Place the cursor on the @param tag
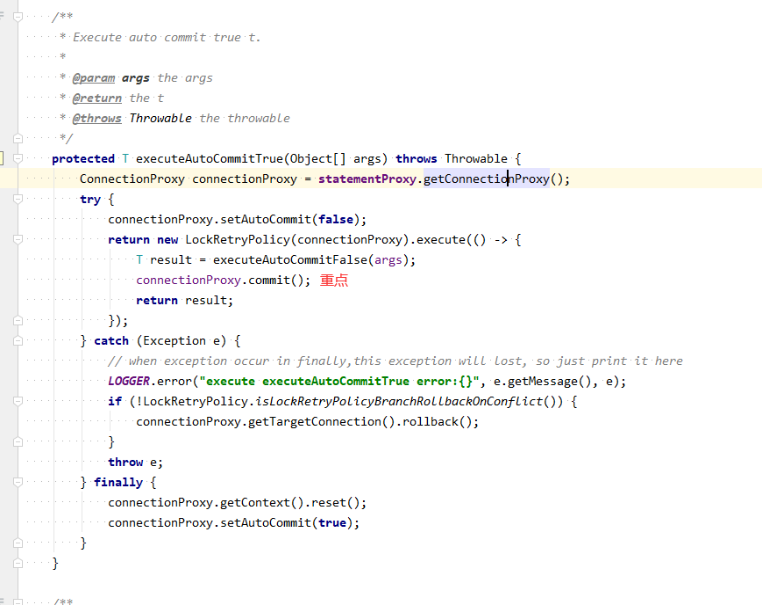The width and height of the screenshot is (762, 605). point(94,78)
